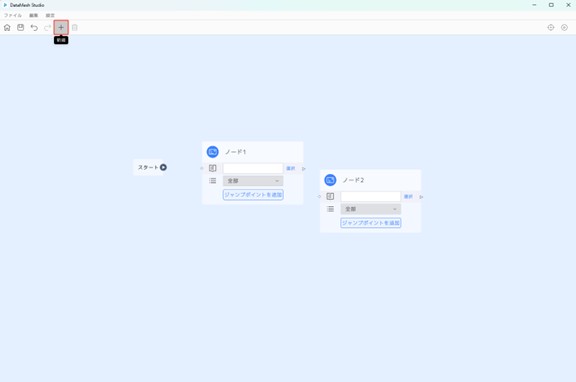The height and width of the screenshot is (382, 576).
Task: Click the book icon in ノード2
Action: click(x=330, y=197)
